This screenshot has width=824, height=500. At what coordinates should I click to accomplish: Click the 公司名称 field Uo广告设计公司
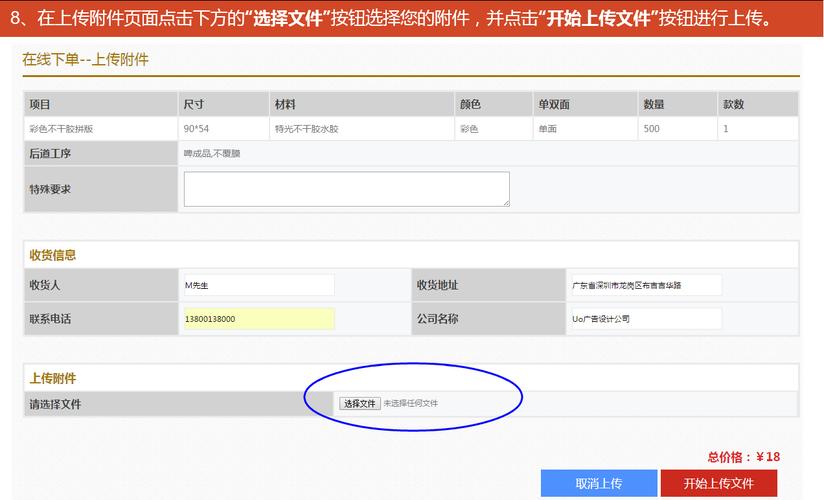(x=646, y=319)
